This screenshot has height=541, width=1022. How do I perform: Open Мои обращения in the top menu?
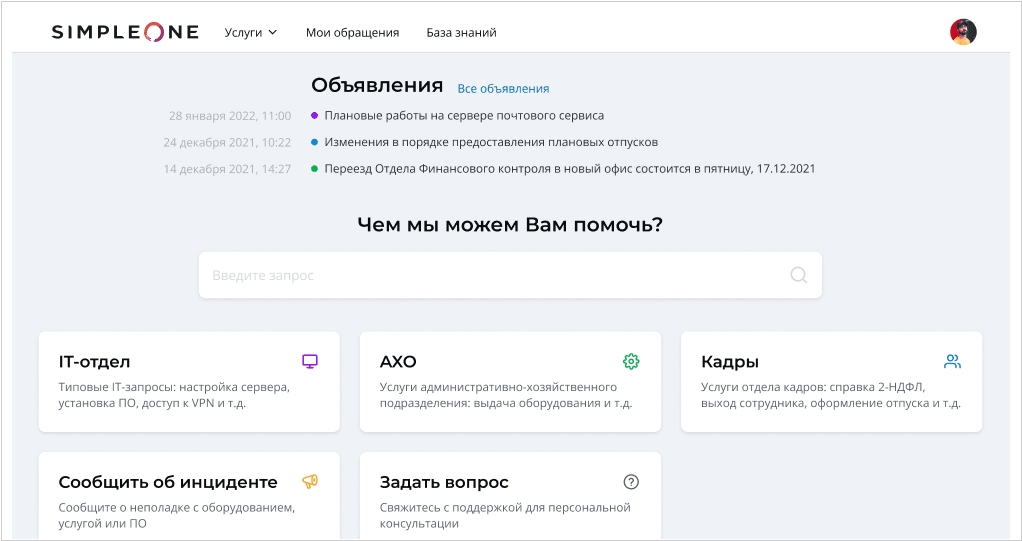pos(352,32)
